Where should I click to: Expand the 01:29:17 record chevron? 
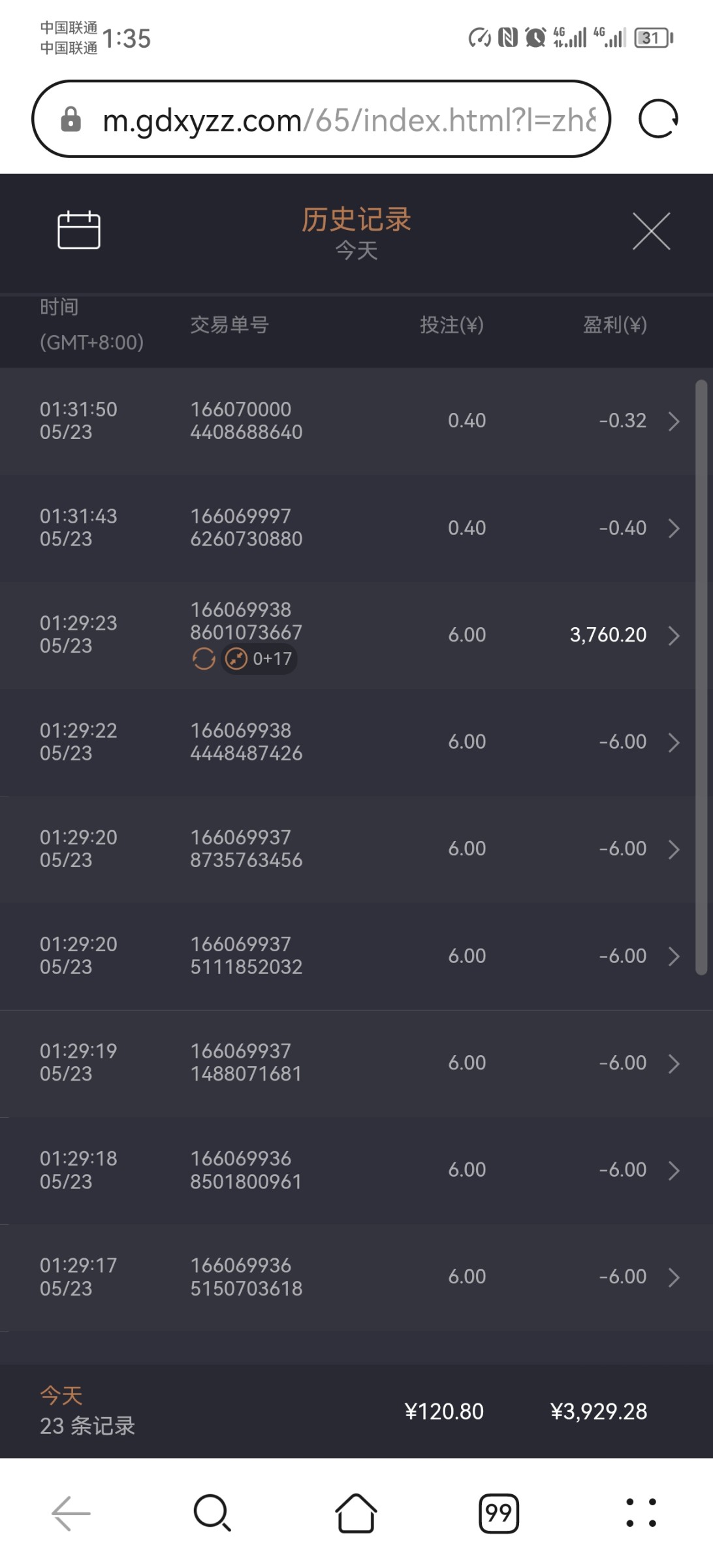point(674,1277)
